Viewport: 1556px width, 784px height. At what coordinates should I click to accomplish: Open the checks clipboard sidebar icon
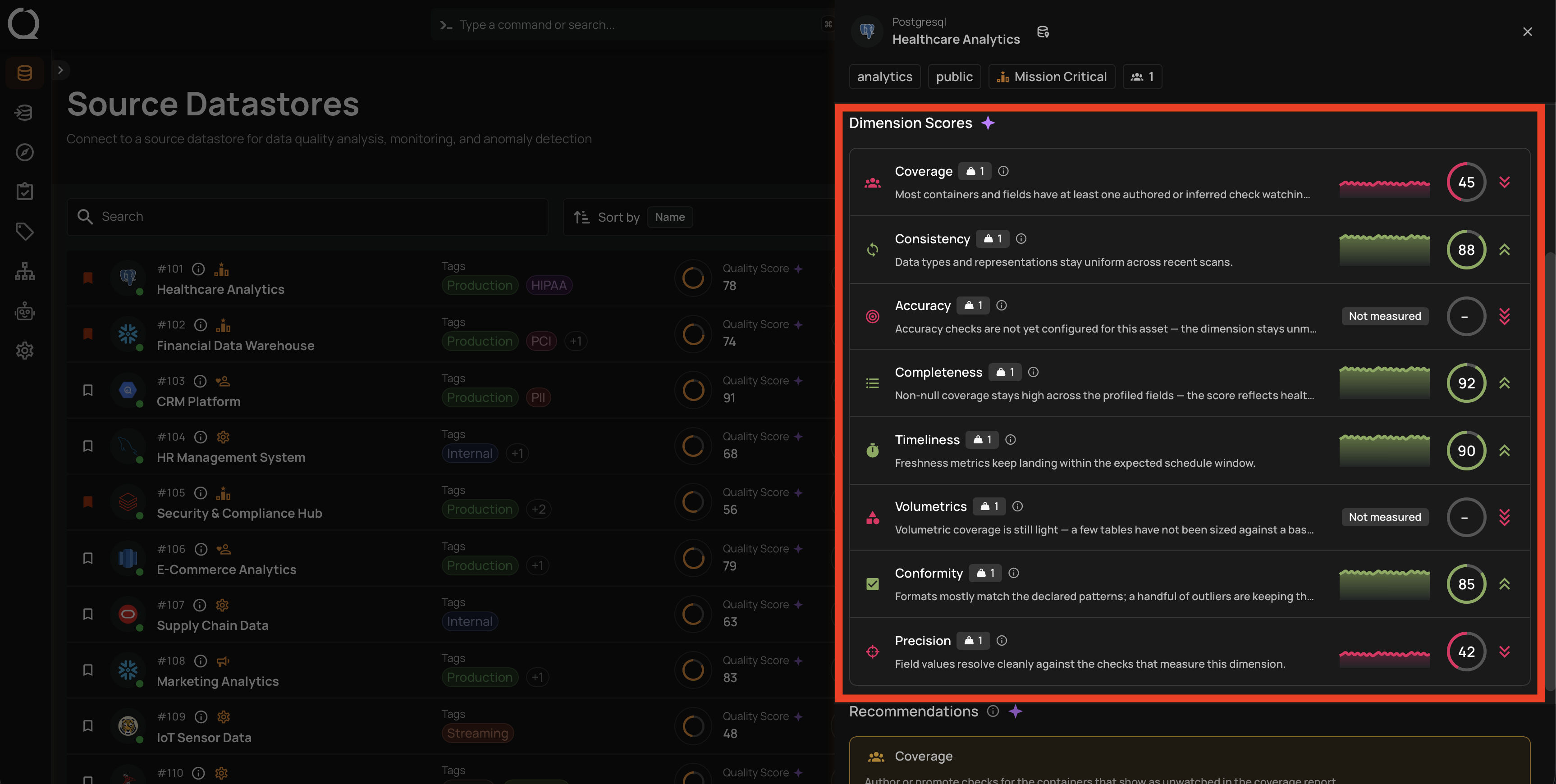(x=25, y=191)
